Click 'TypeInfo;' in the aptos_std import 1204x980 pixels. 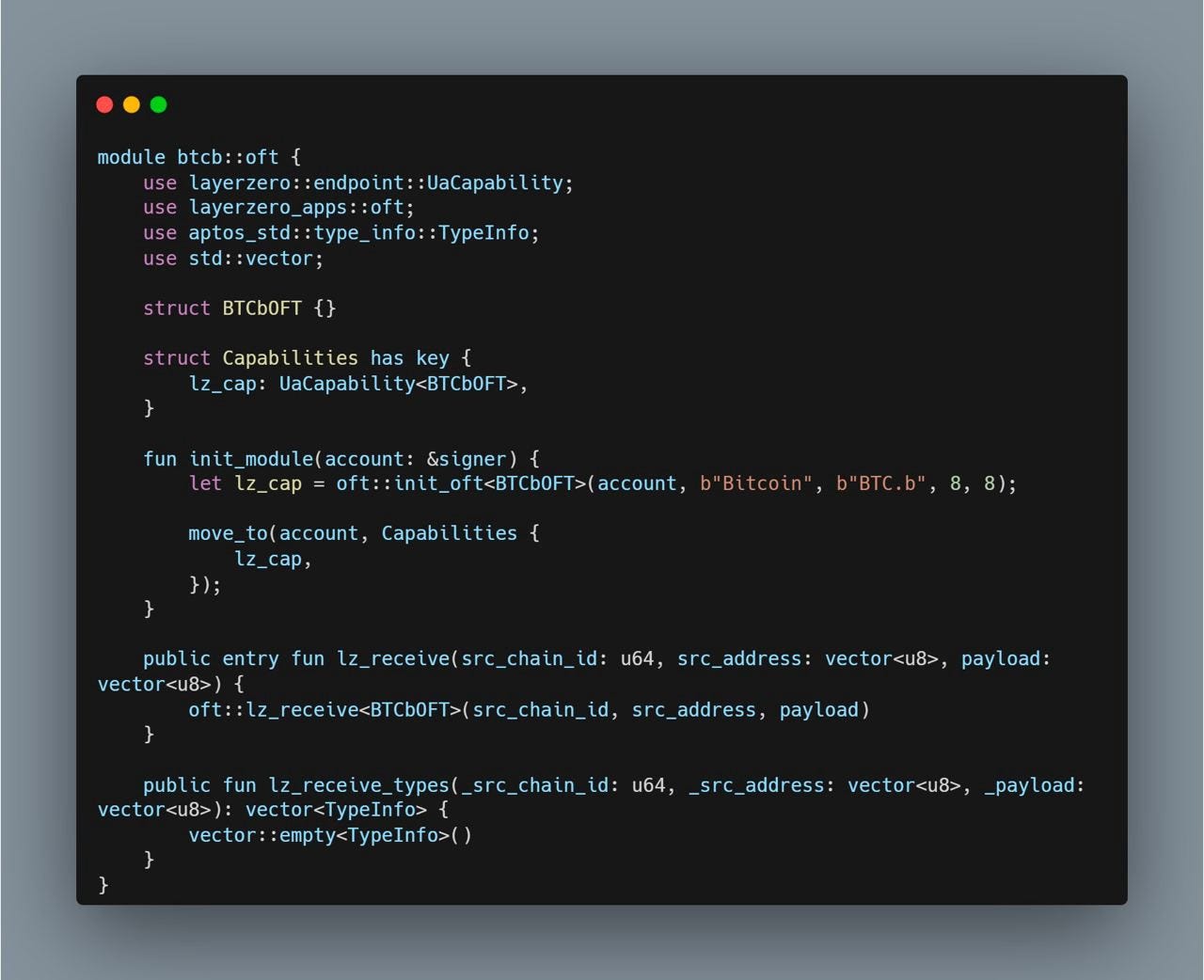click(489, 232)
